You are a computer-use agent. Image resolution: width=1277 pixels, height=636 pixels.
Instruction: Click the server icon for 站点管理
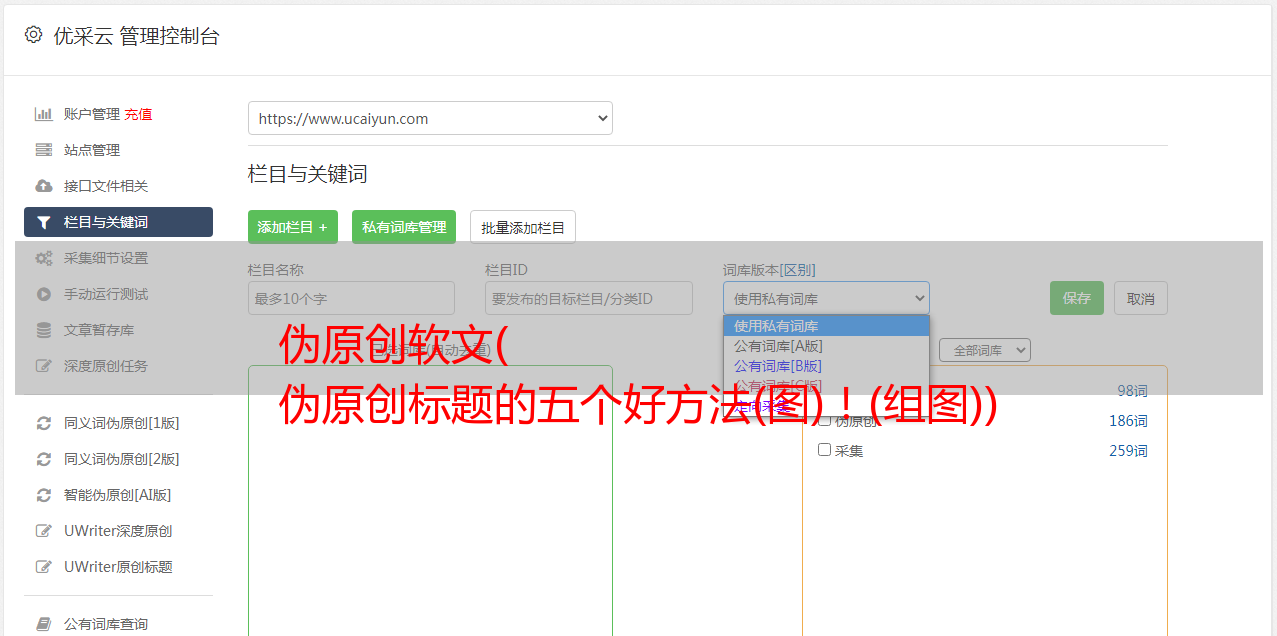[44, 150]
